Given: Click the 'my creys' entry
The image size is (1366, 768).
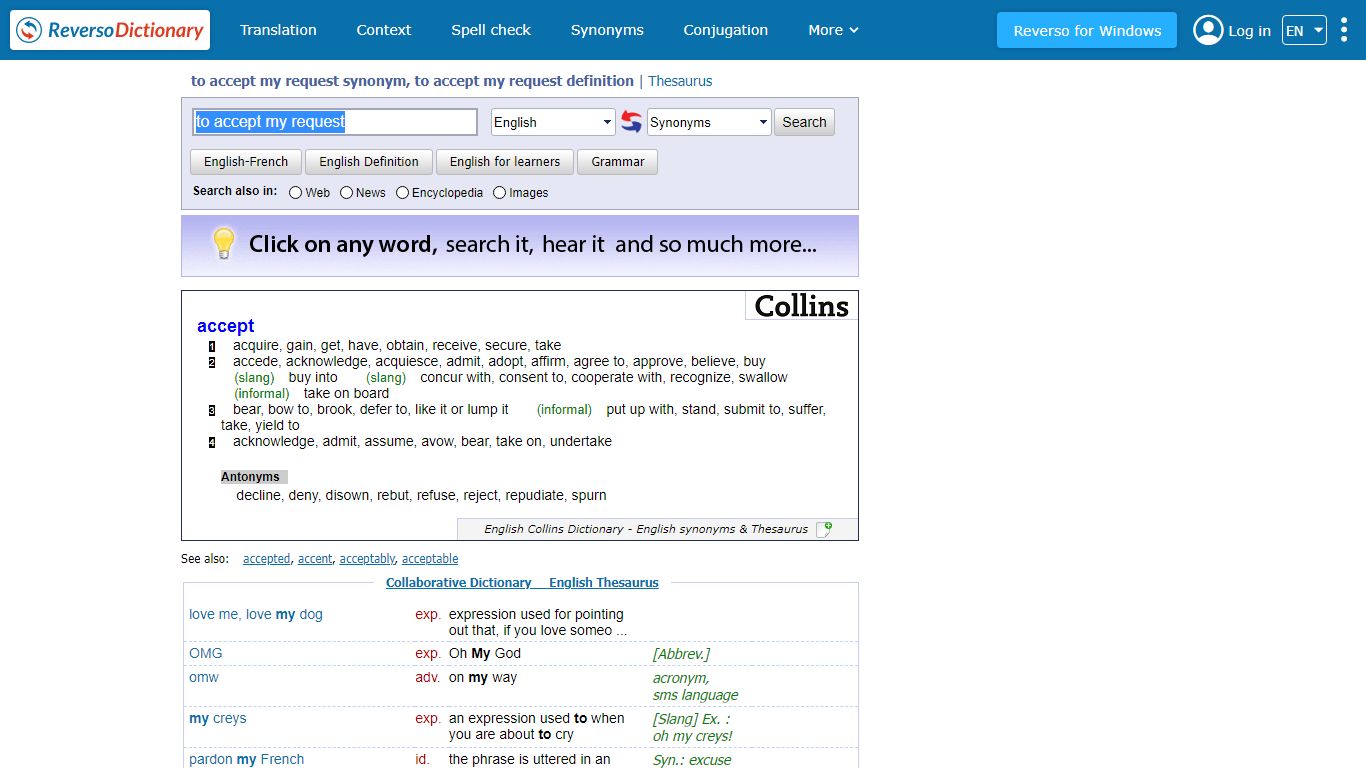Looking at the screenshot, I should [x=218, y=718].
